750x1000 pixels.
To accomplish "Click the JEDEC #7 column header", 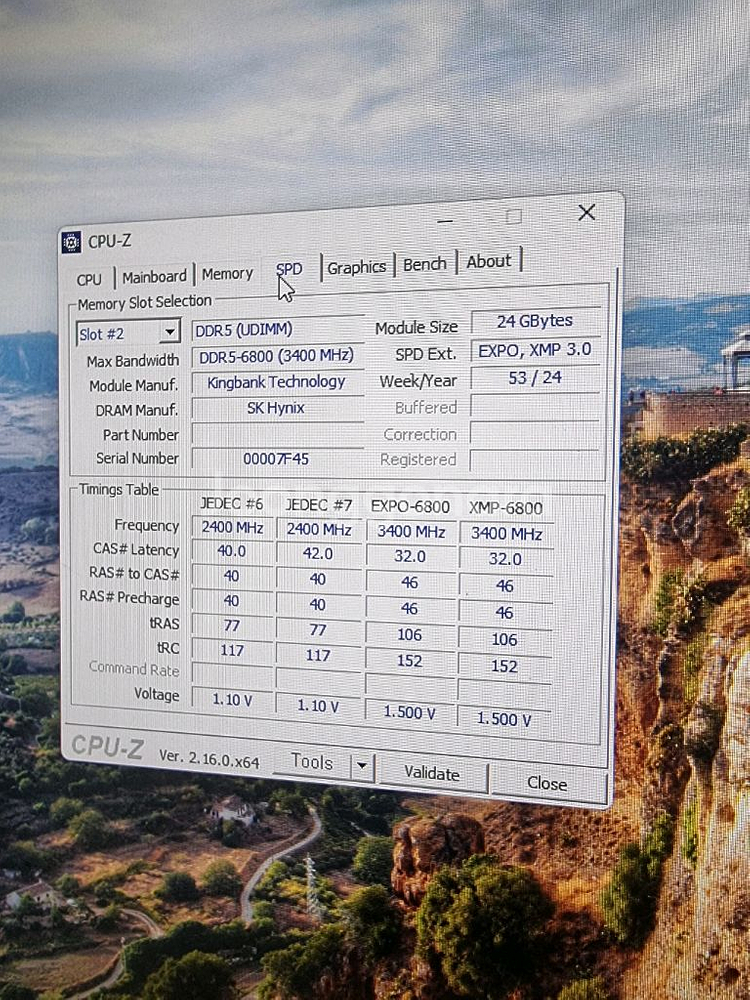I will tap(318, 505).
